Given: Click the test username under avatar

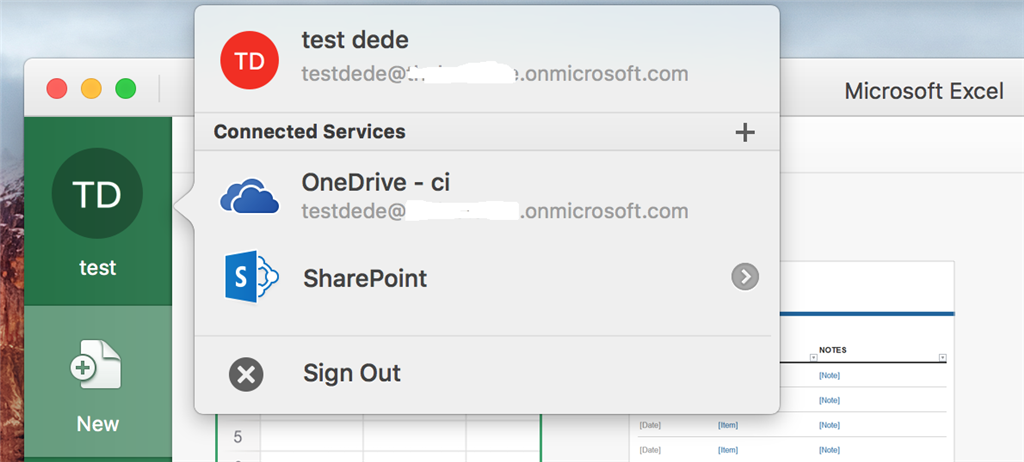Looking at the screenshot, I should 98,267.
